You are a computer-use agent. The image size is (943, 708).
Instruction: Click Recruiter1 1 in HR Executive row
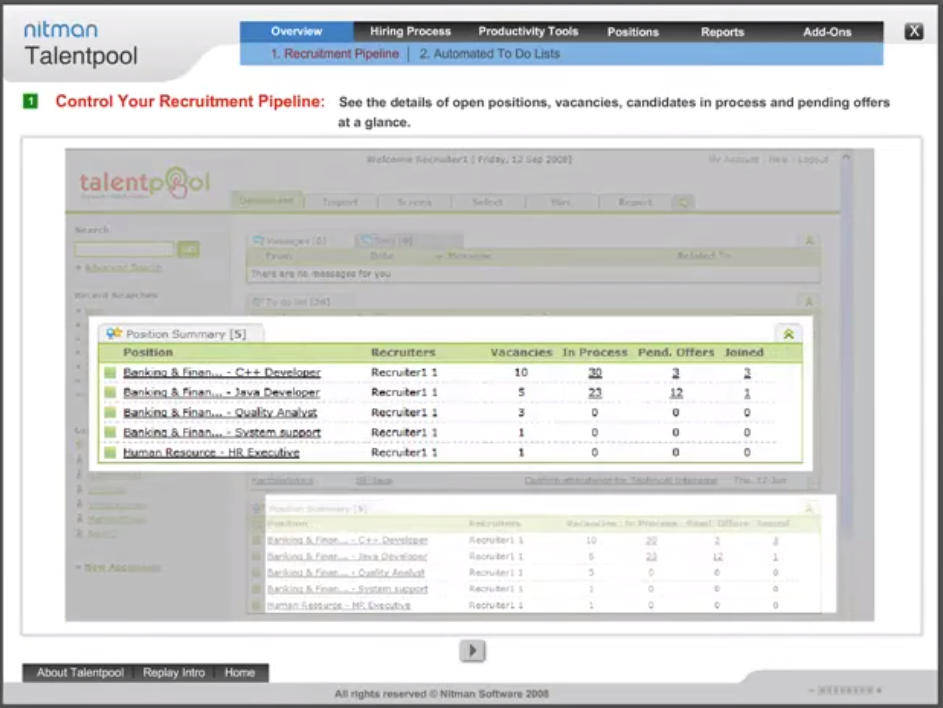point(404,452)
